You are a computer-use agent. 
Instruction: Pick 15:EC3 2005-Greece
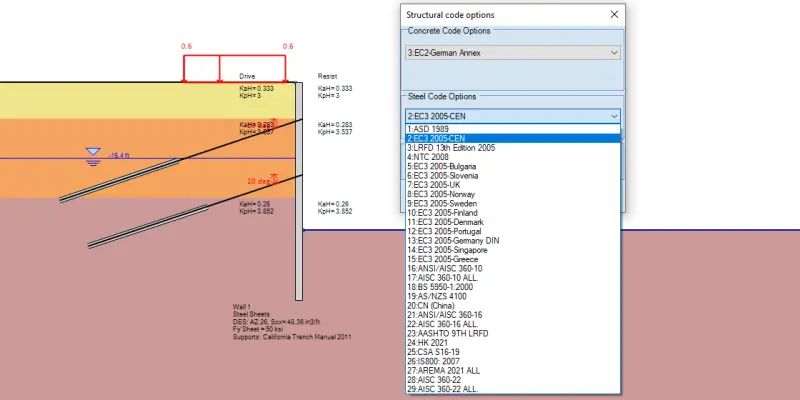tap(513, 259)
